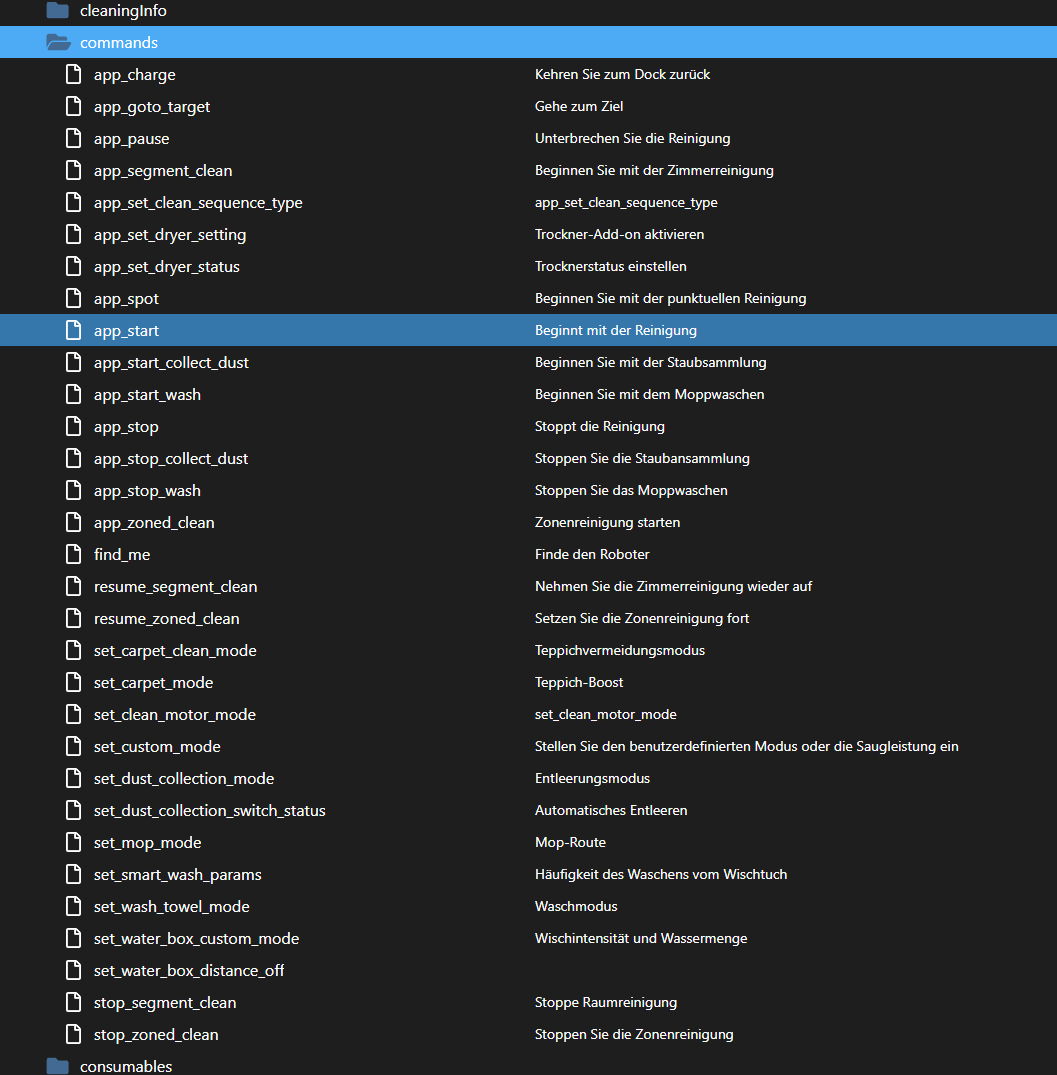Select the app_zoned_clean command entry
The width and height of the screenshot is (1057, 1075).
click(154, 522)
